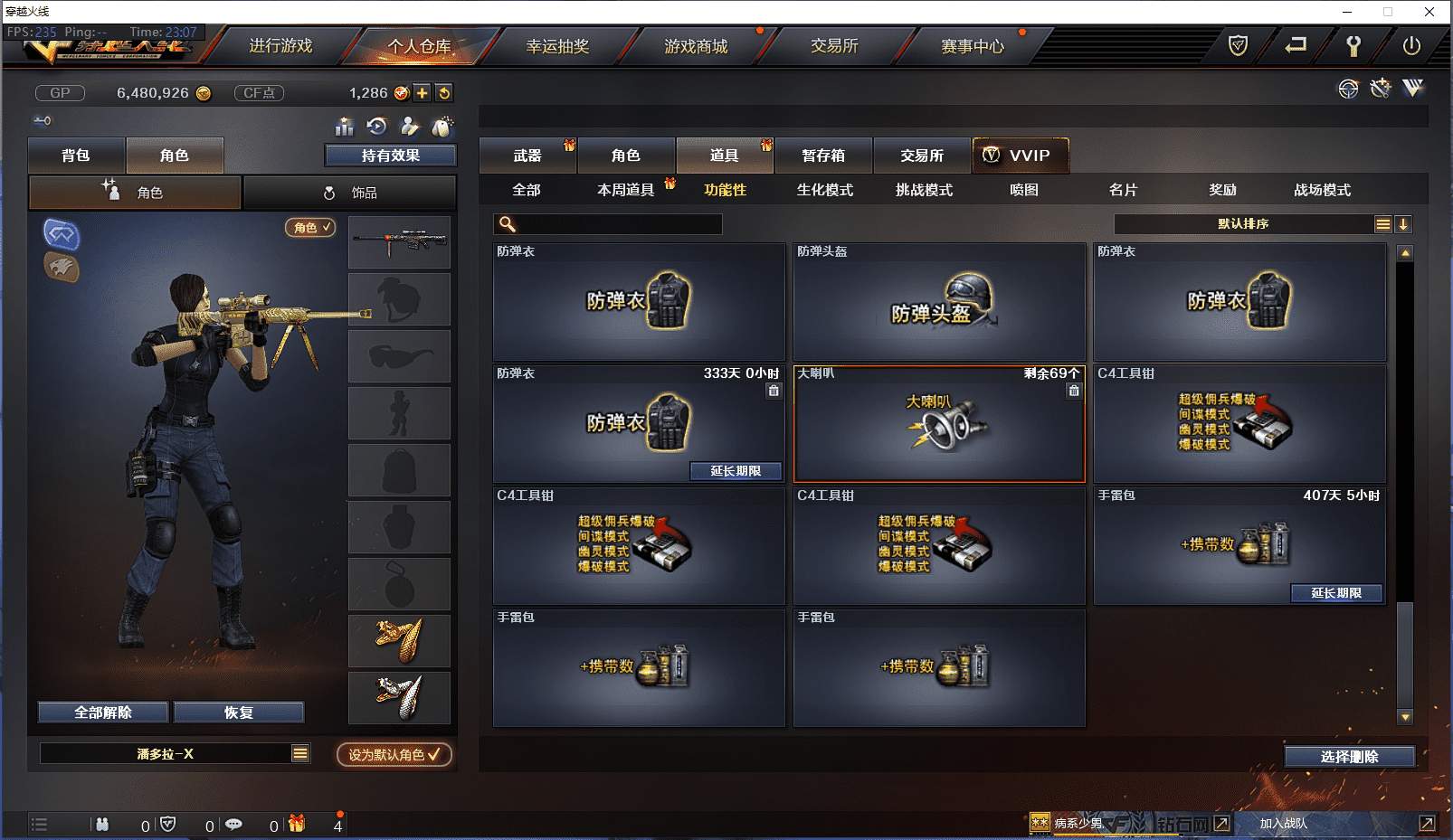Click the refresh balance arrow icon
The width and height of the screenshot is (1453, 840).
coord(444,93)
